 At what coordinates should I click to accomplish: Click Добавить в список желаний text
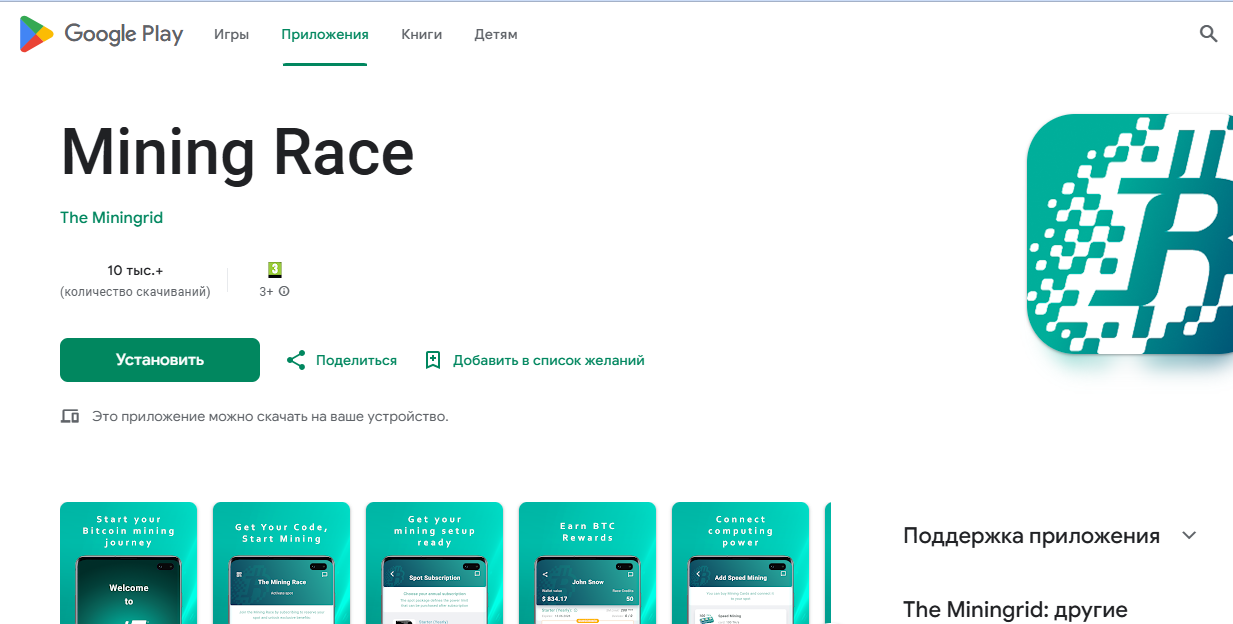point(549,360)
